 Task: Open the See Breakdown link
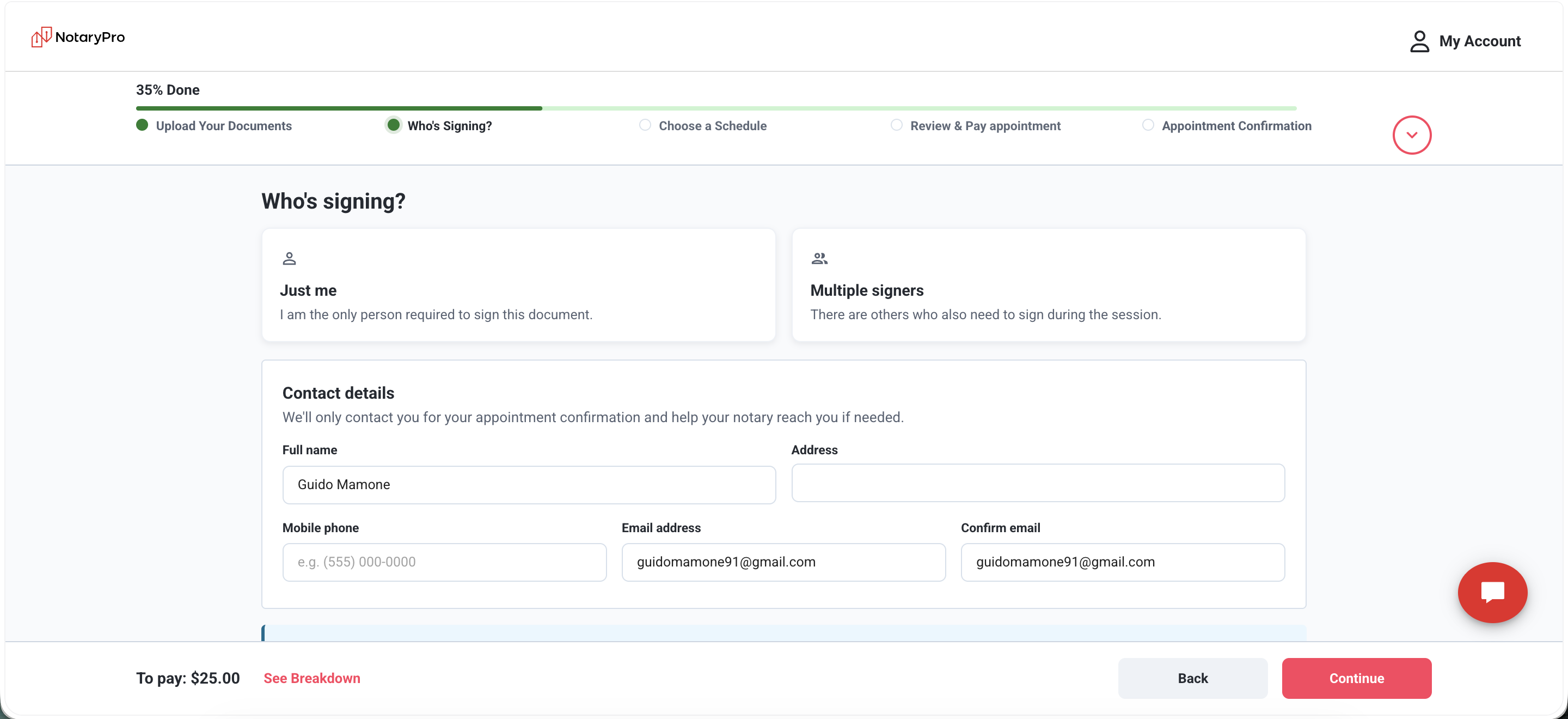311,678
